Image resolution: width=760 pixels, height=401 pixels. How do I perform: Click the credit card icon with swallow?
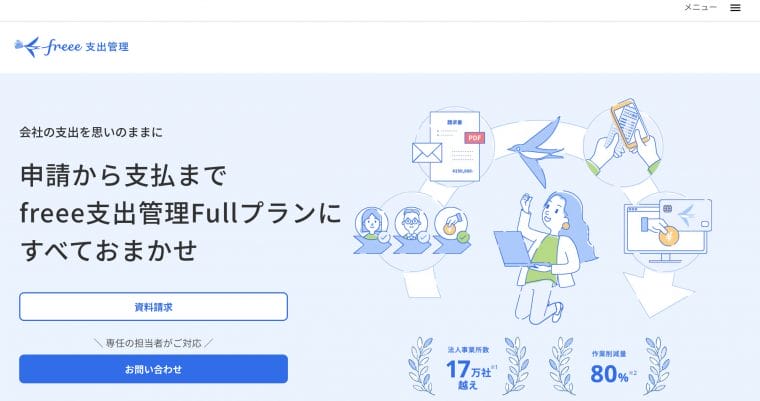[685, 215]
